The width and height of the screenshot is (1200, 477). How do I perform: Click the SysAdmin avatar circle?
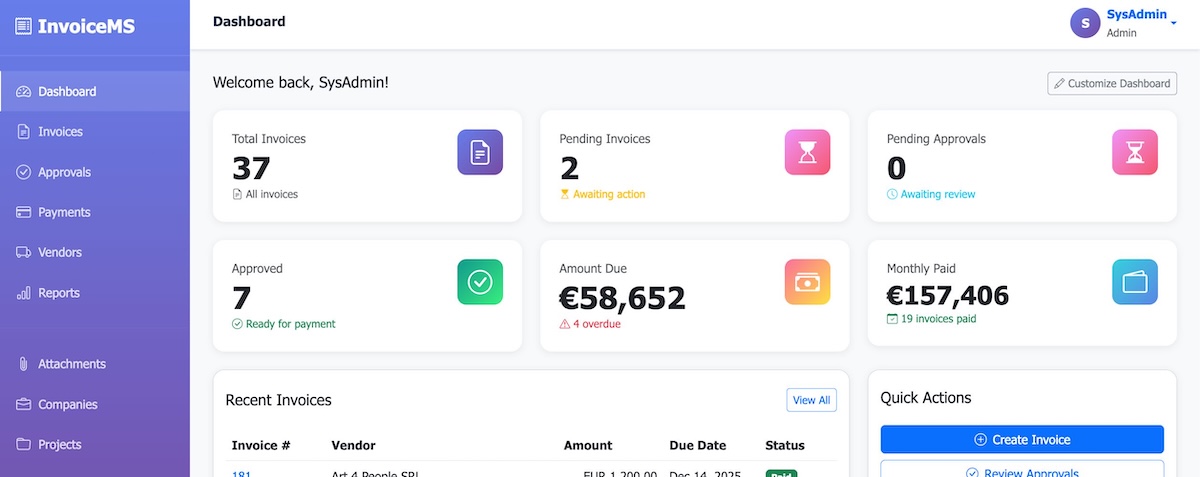tap(1085, 23)
